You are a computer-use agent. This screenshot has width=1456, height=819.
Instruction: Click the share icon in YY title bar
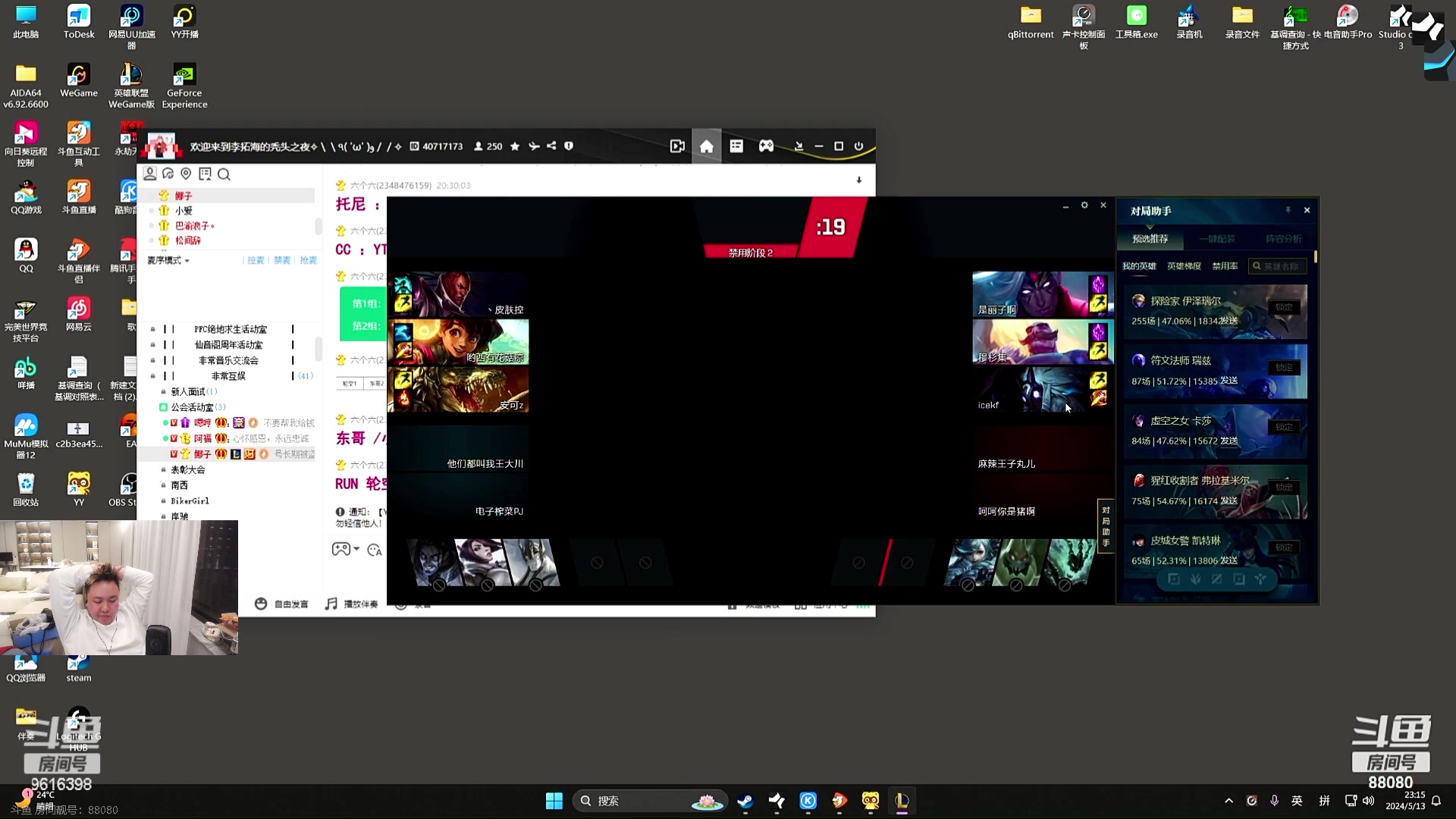point(551,146)
